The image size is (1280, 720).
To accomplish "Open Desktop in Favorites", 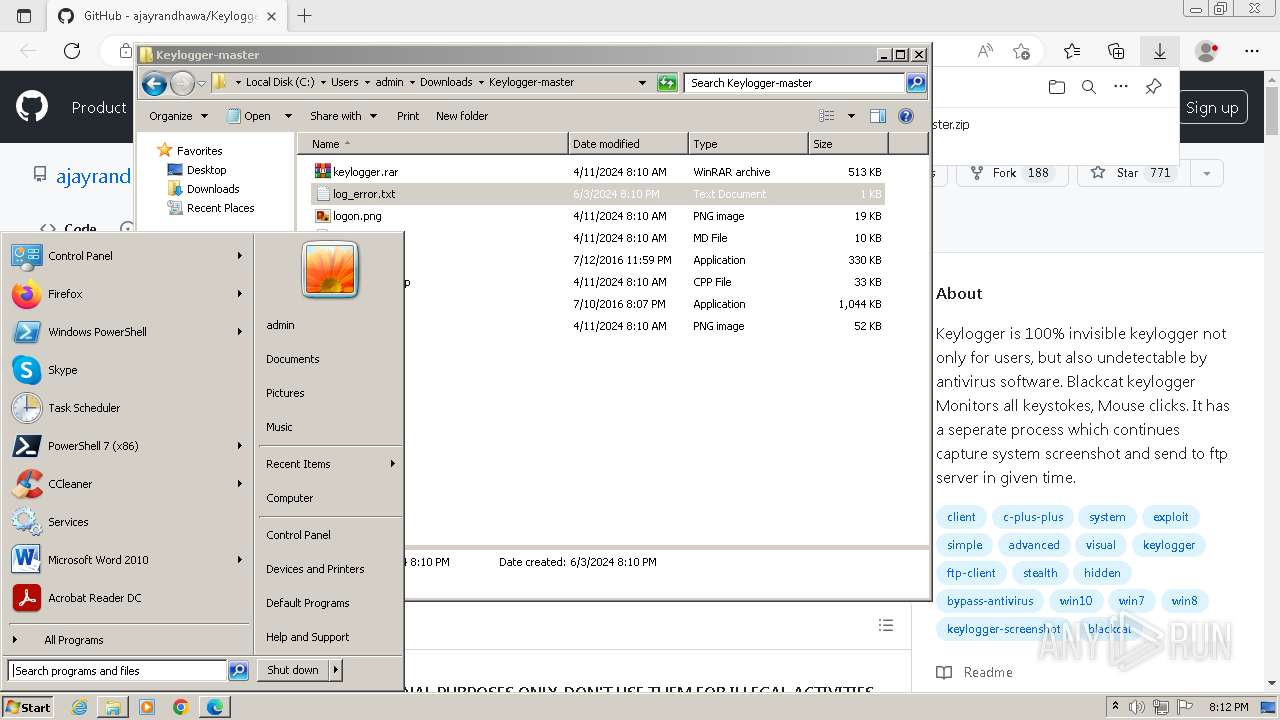I will 206,170.
